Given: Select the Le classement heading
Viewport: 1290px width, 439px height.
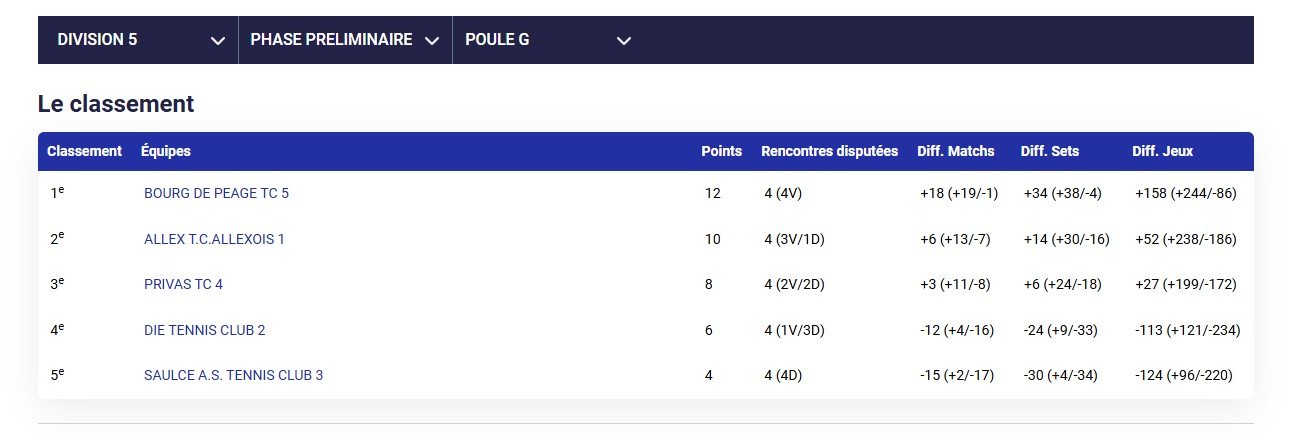Looking at the screenshot, I should click(116, 104).
